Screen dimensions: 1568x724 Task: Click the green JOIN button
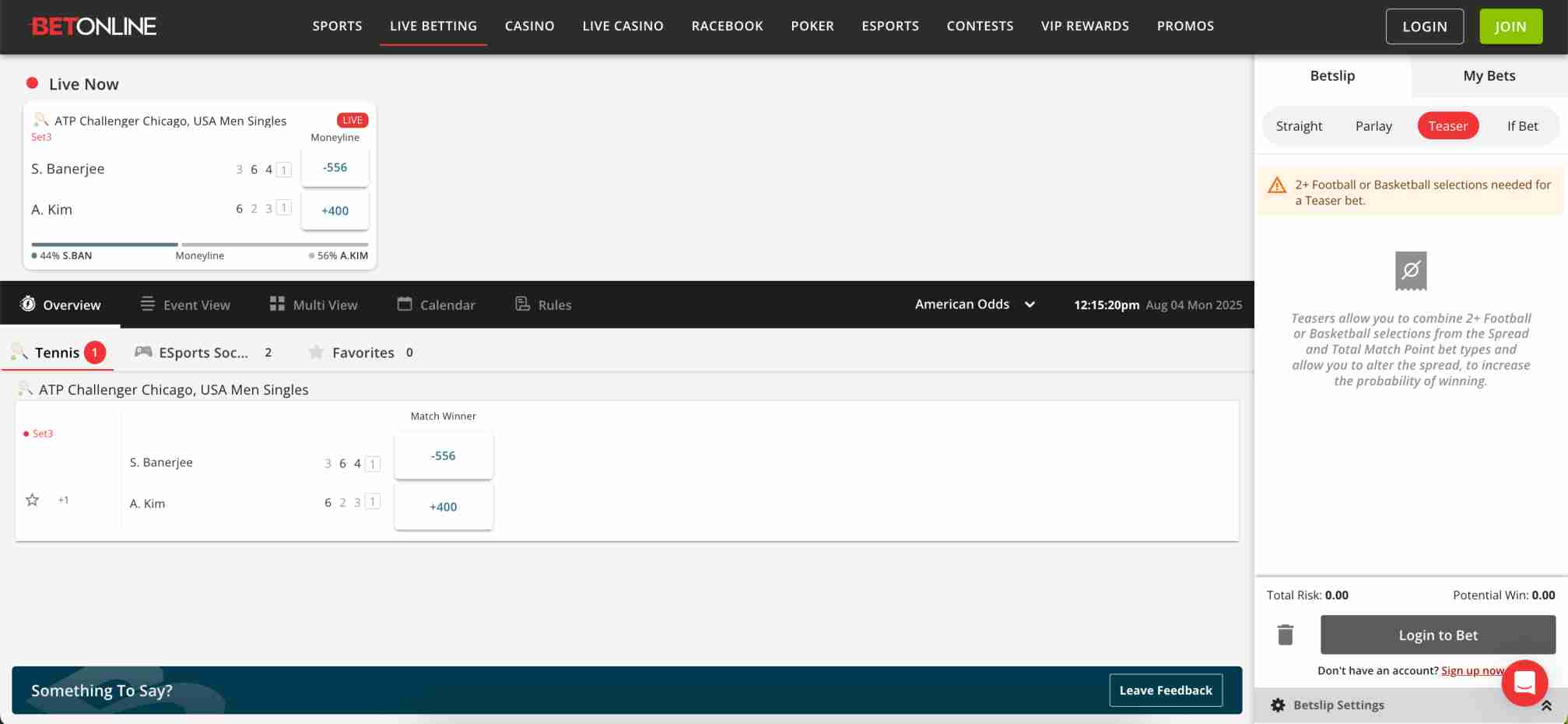(x=1510, y=26)
